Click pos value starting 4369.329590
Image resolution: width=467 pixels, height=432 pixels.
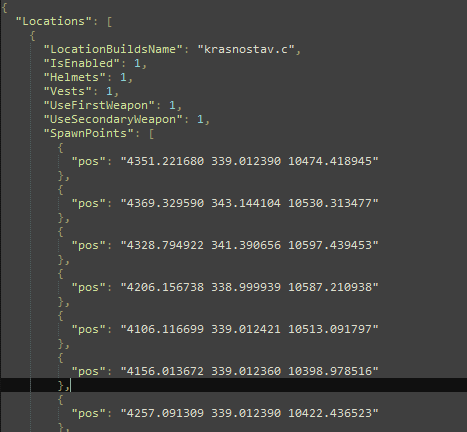tap(249, 203)
